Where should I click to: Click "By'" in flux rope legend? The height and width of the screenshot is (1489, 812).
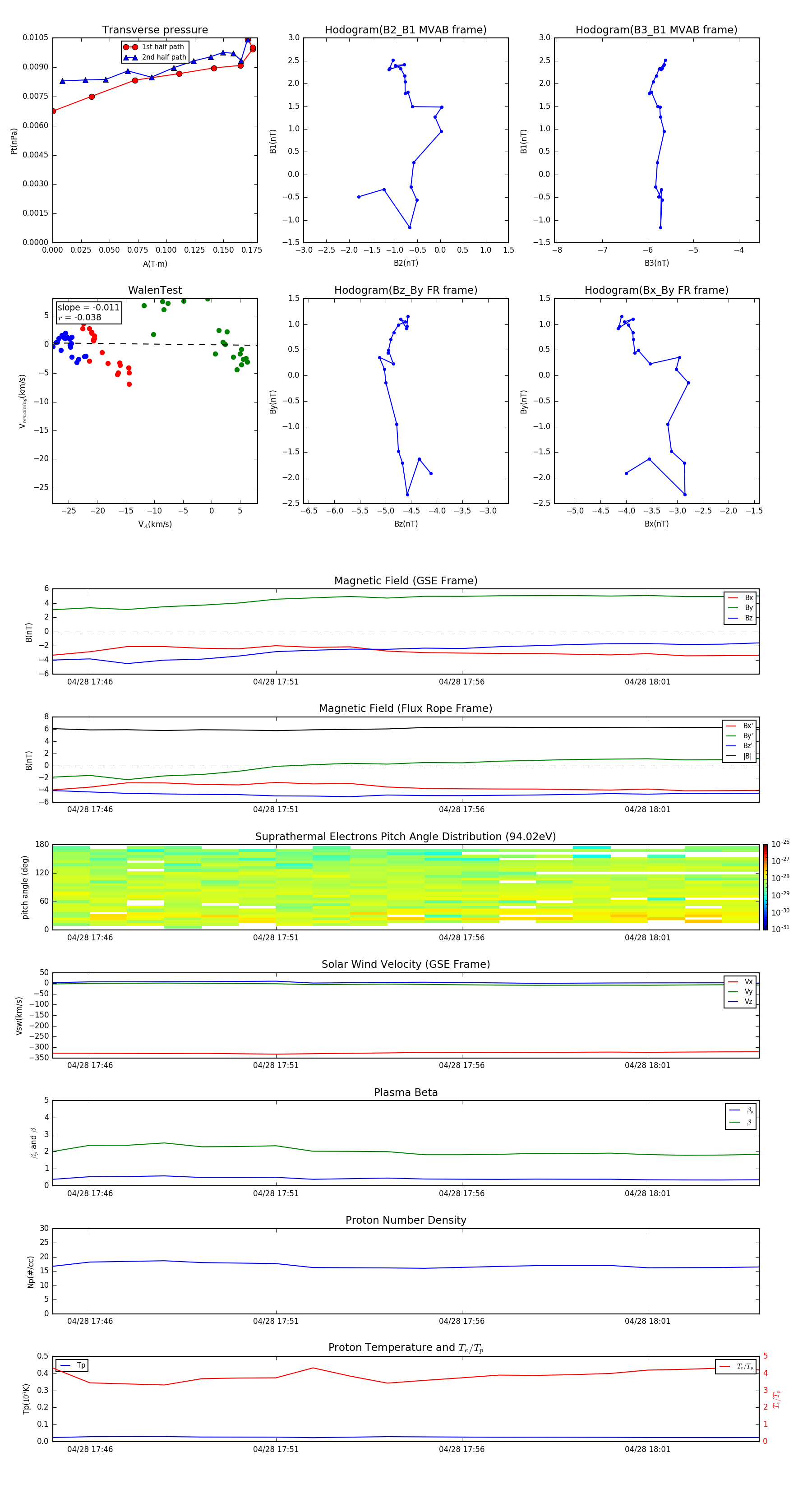[x=748, y=736]
